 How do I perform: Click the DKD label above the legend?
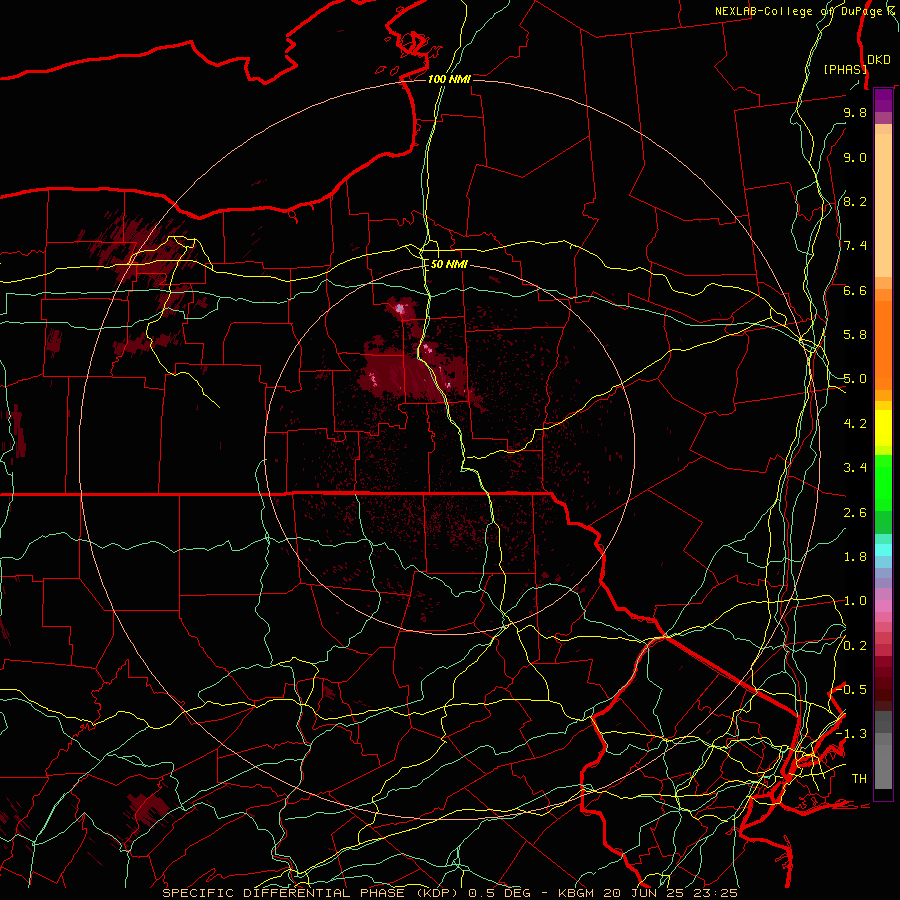pos(879,60)
